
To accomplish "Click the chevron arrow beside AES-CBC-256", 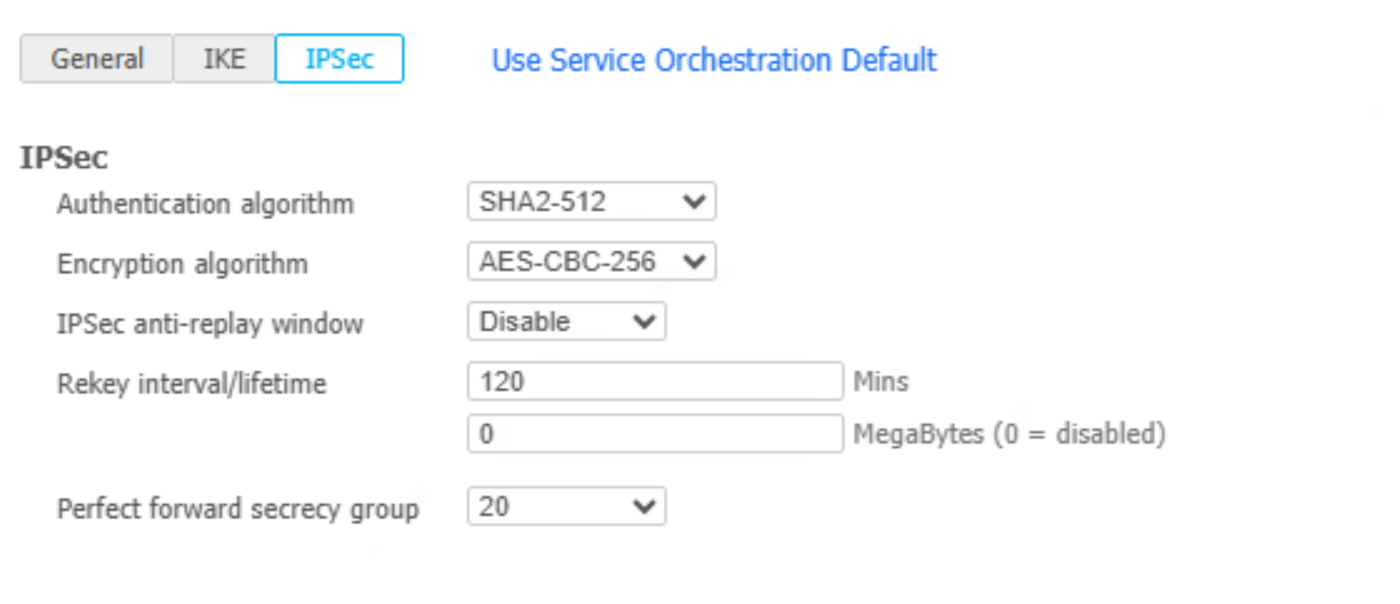I will pos(693,262).
